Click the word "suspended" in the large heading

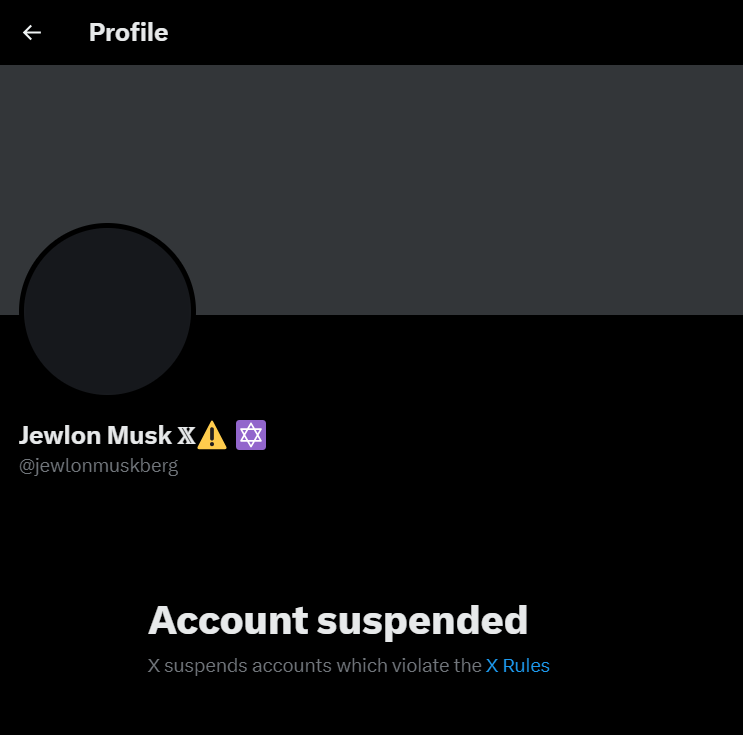[422, 621]
